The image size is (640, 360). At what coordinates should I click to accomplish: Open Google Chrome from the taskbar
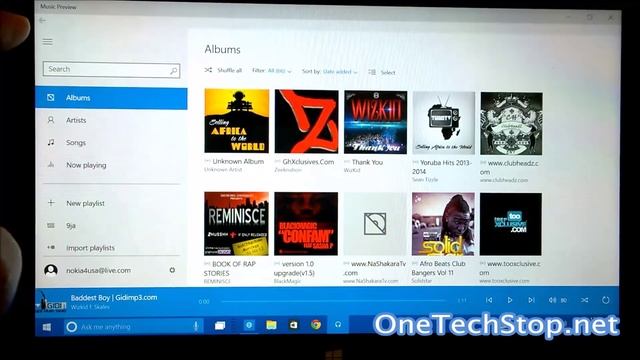click(x=316, y=324)
